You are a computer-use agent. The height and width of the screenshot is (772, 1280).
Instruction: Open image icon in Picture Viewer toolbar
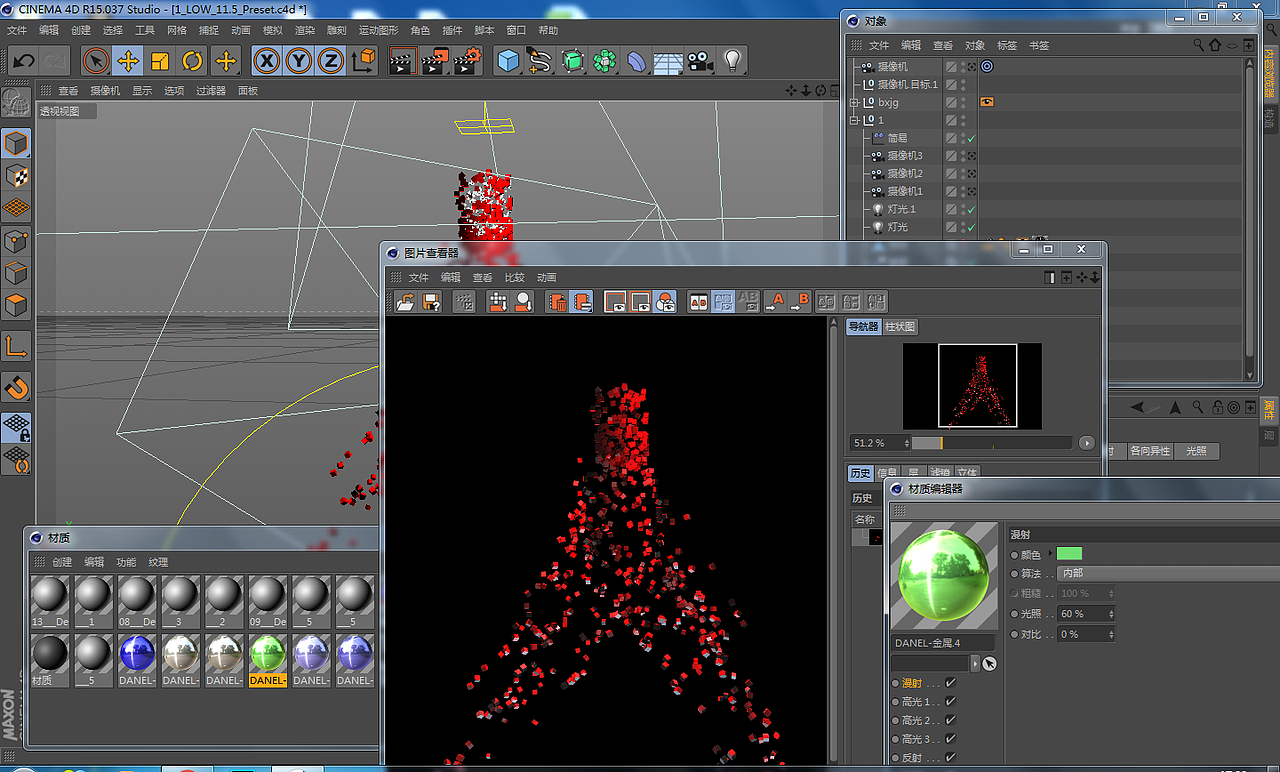click(405, 301)
